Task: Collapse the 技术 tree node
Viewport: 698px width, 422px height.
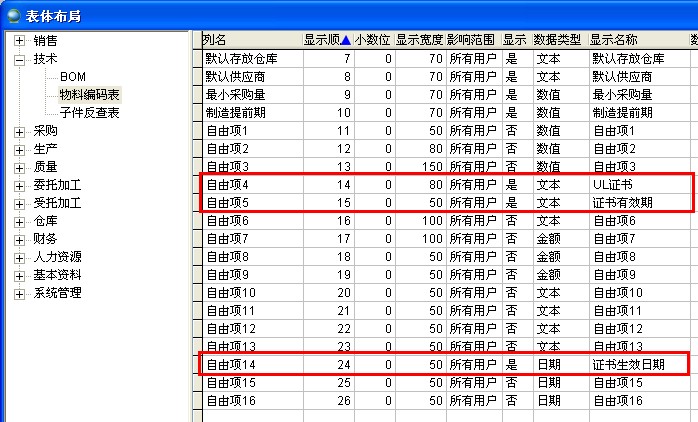Action: pos(20,59)
